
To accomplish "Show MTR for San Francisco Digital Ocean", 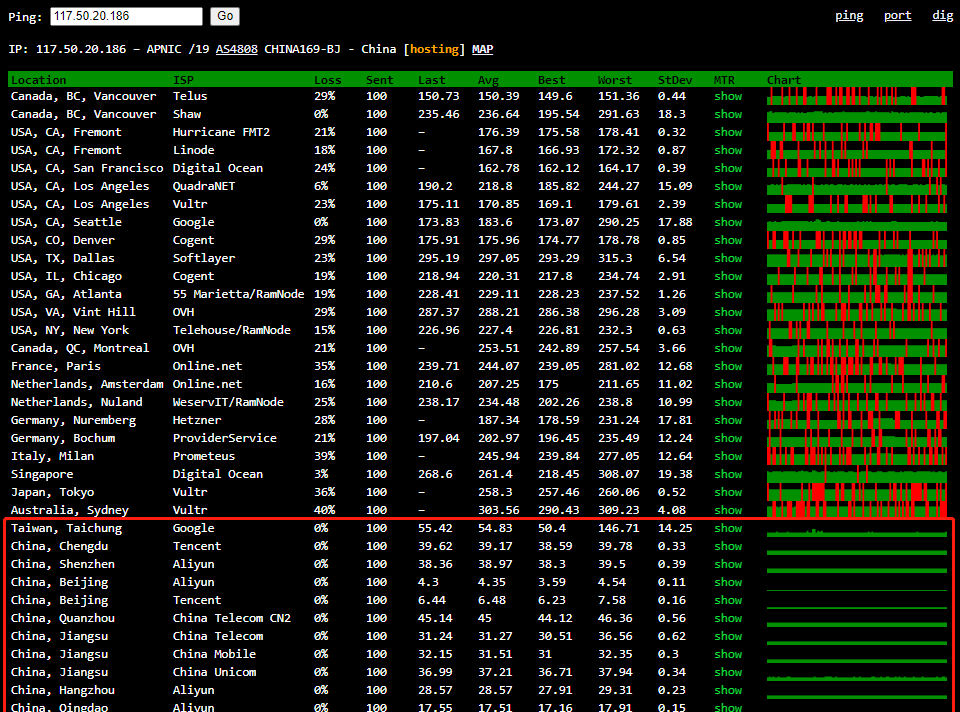I will pyautogui.click(x=728, y=168).
